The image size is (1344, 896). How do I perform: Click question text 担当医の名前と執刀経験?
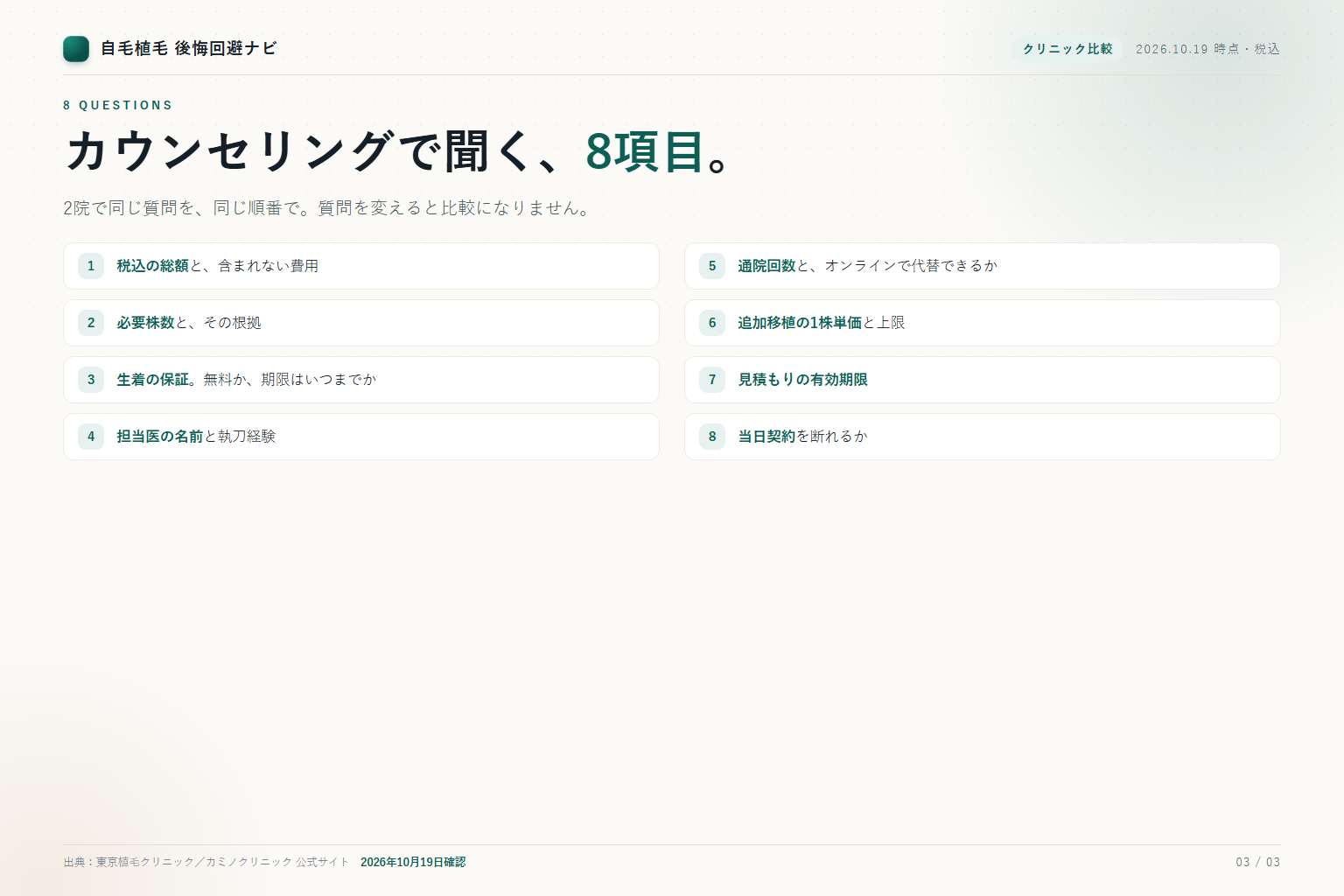pyautogui.click(x=196, y=437)
